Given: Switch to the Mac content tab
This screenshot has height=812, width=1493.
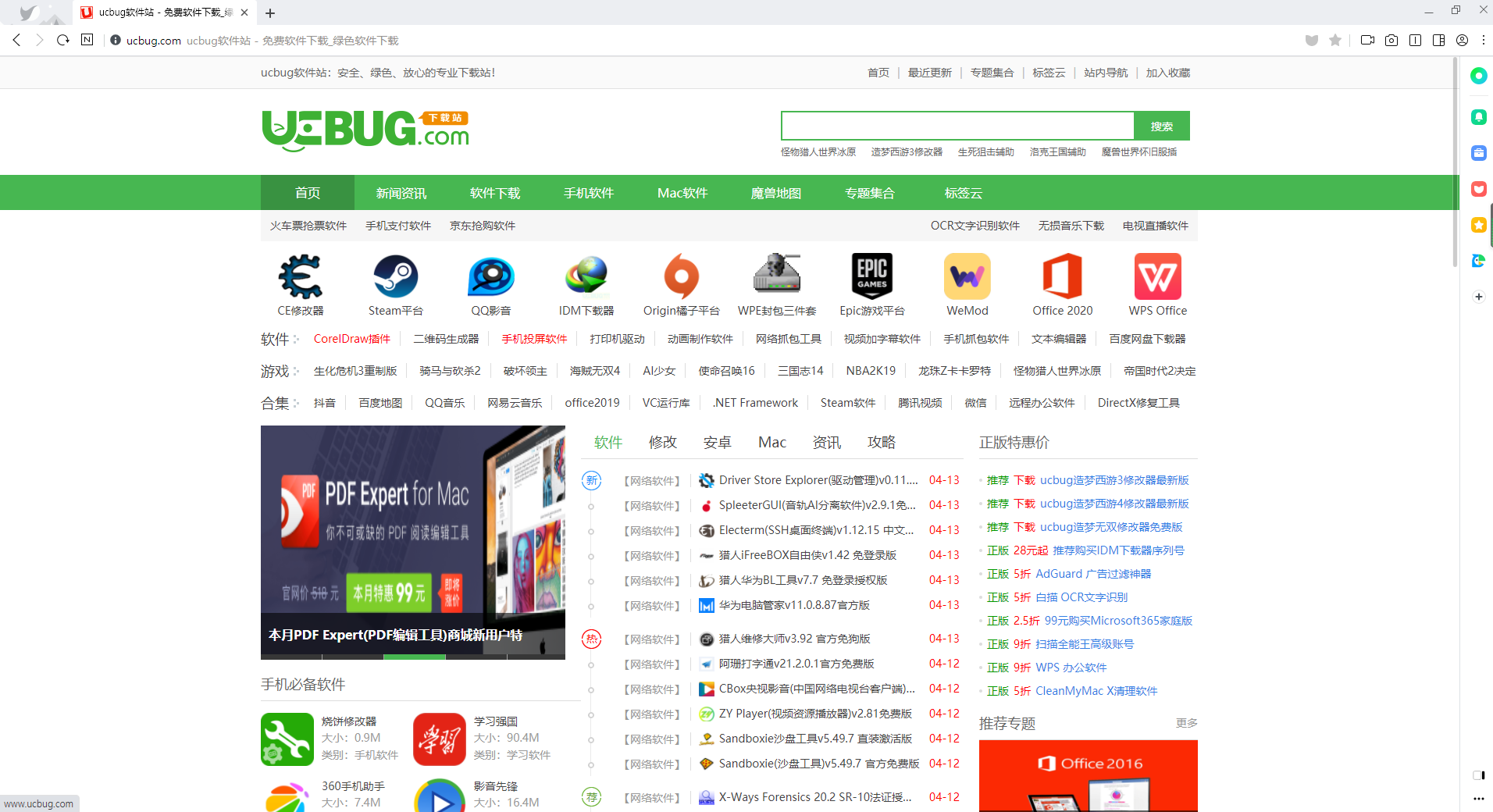Looking at the screenshot, I should (x=772, y=442).
